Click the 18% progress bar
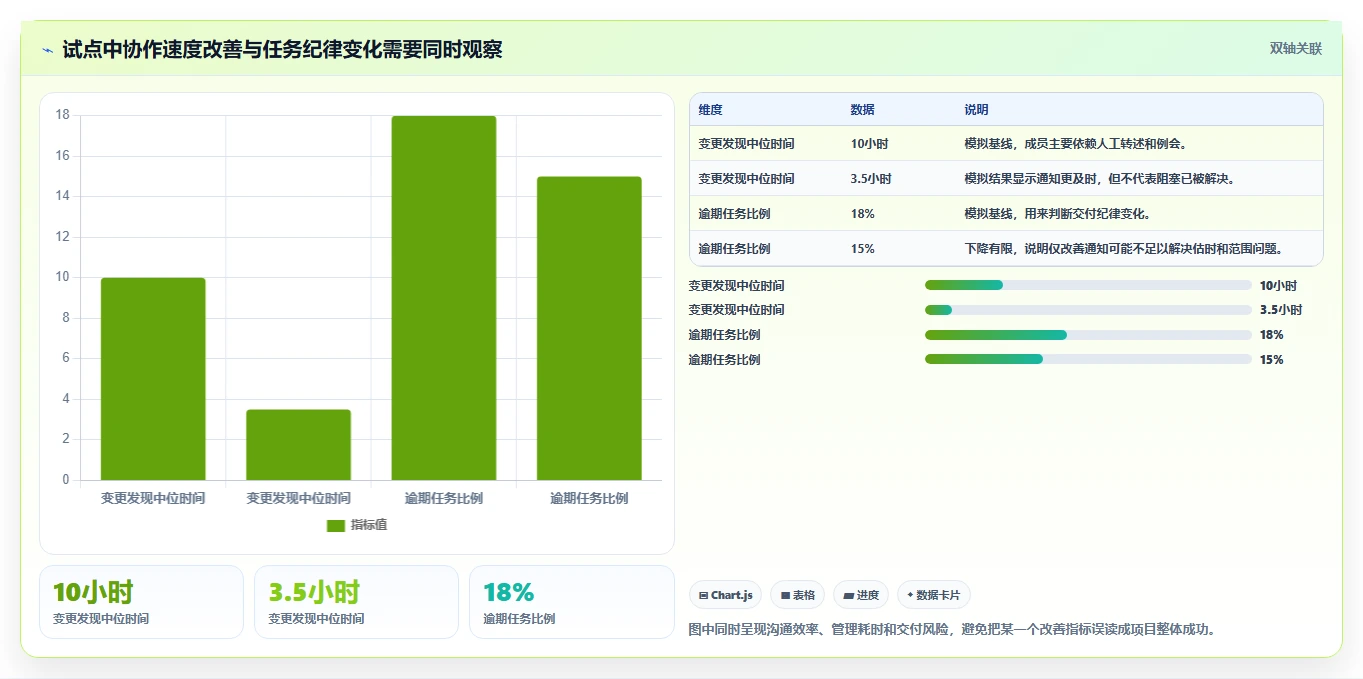 [x=1088, y=335]
